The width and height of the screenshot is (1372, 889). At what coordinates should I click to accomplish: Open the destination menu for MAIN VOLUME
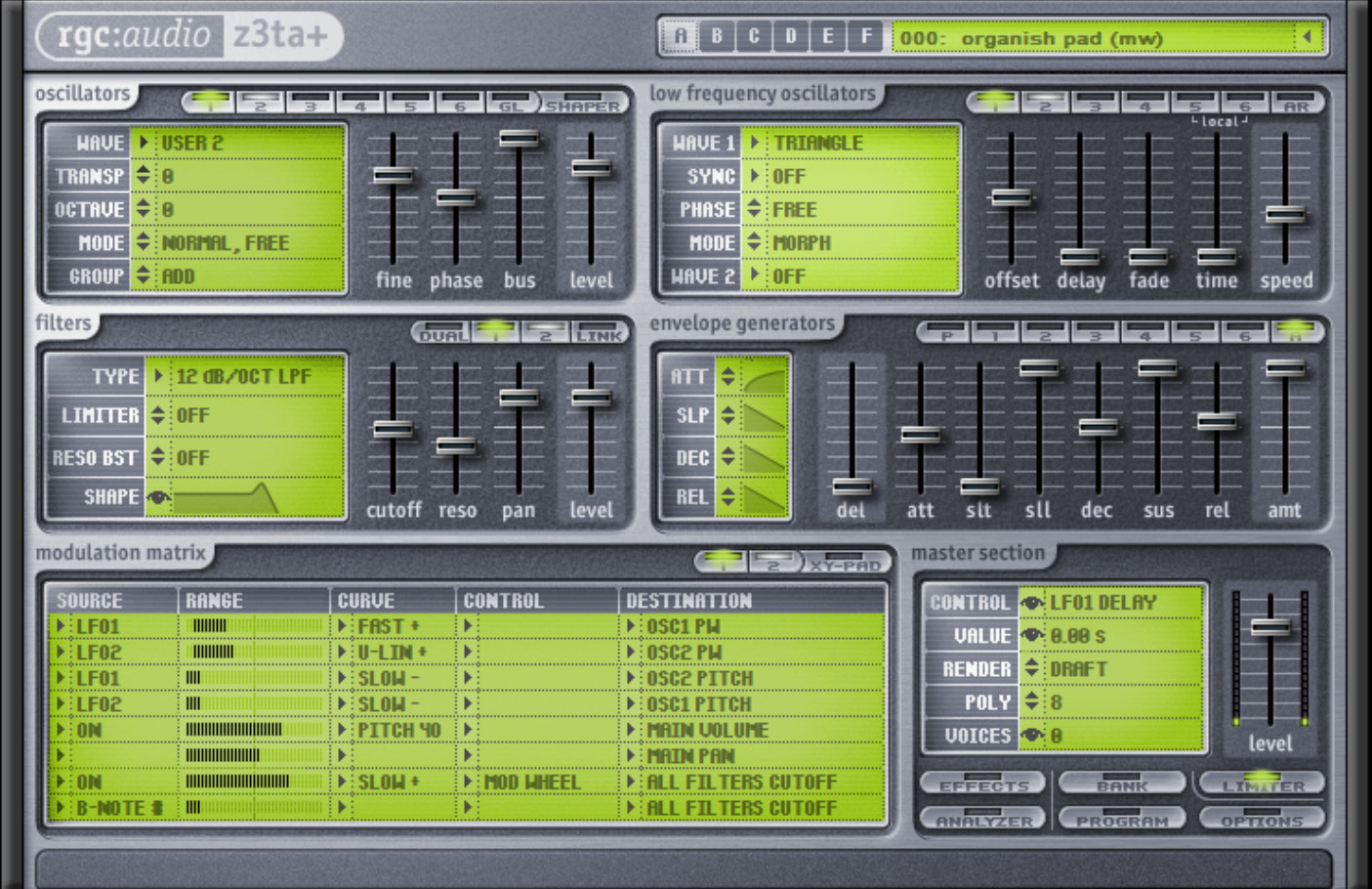coord(632,730)
